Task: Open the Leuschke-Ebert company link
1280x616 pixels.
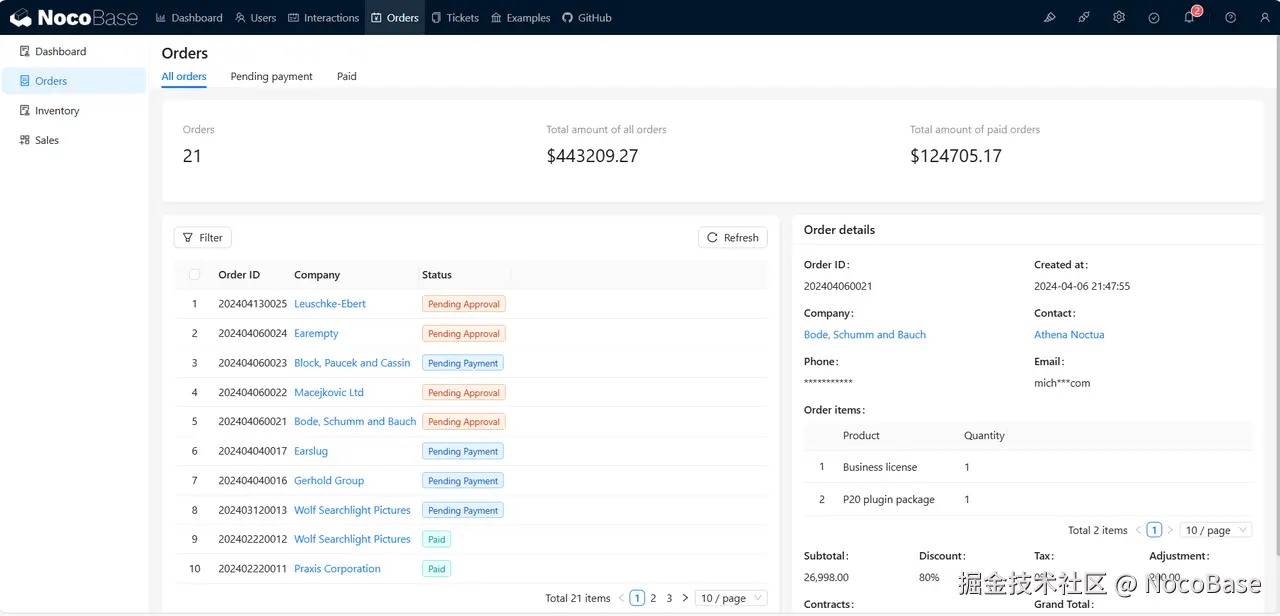Action: (x=330, y=304)
